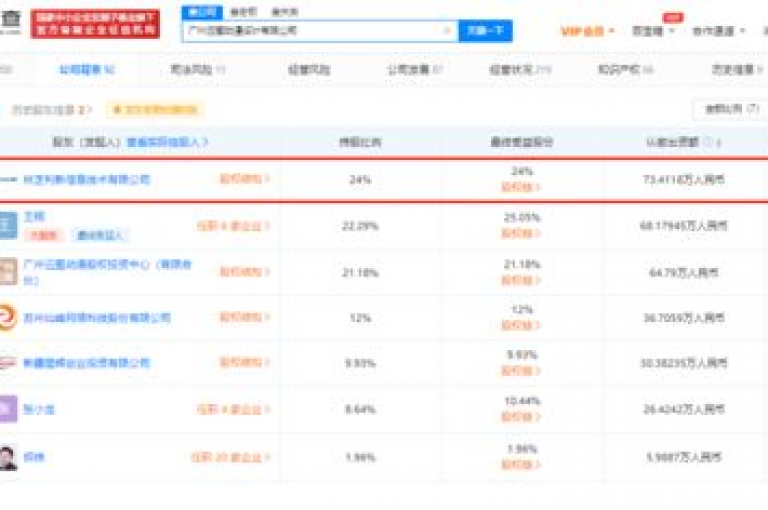Open the equity structure link in the 21.18% row

(245, 271)
